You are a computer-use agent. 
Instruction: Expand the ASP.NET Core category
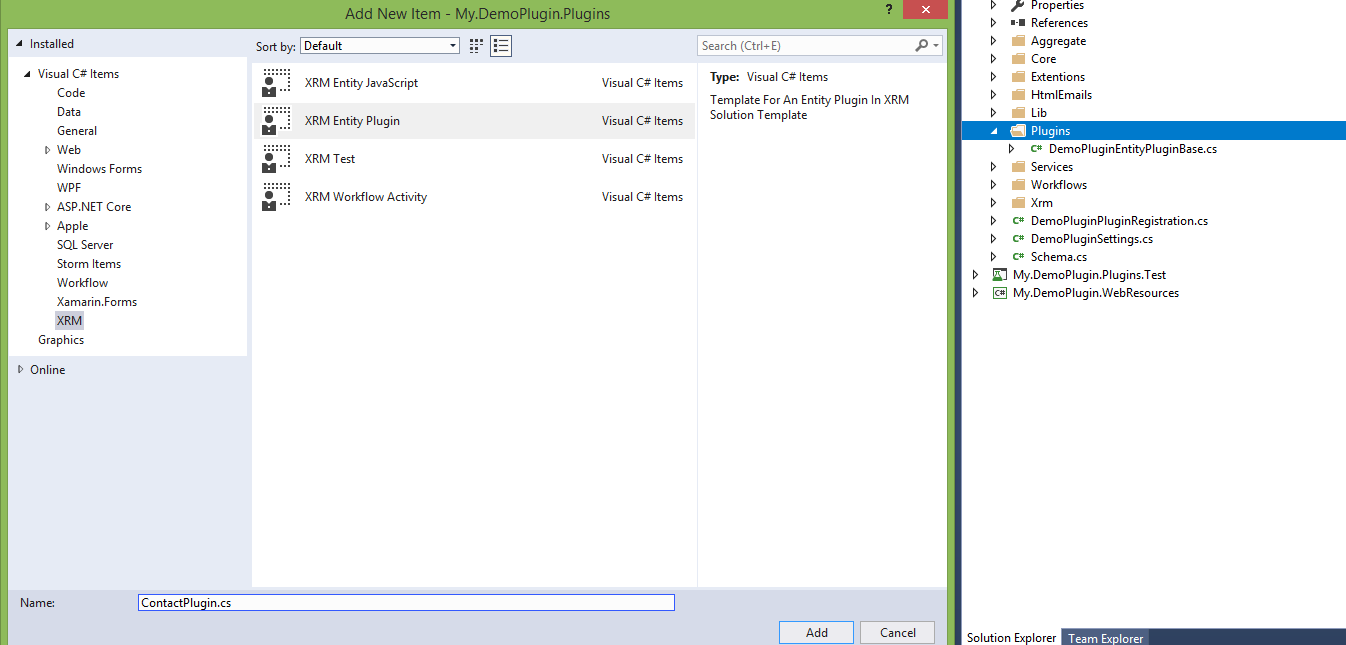(x=47, y=207)
